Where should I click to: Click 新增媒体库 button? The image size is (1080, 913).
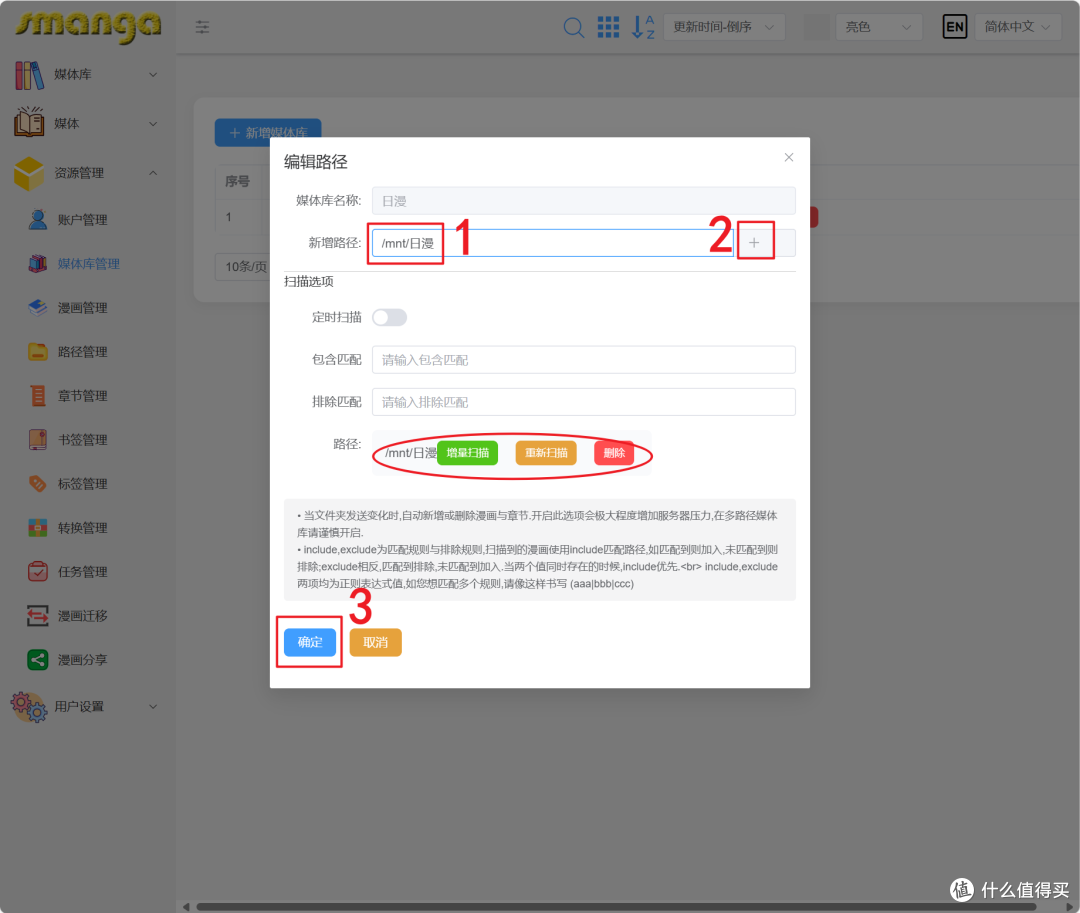tap(268, 132)
